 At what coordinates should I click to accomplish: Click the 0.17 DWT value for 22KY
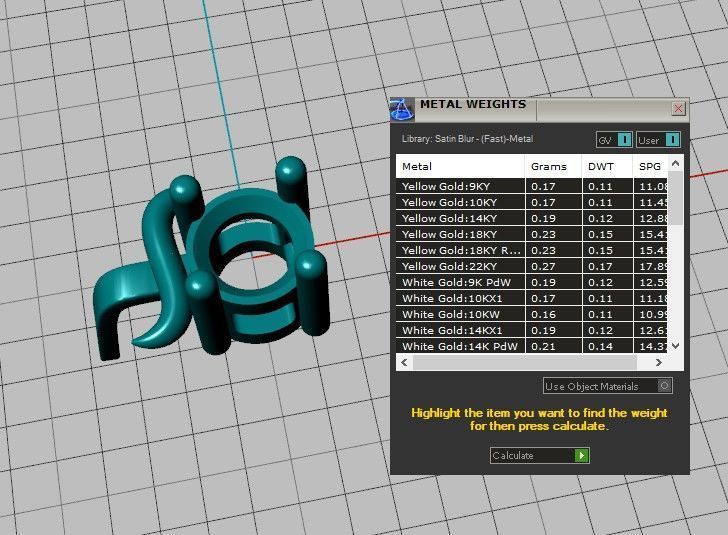point(600,267)
